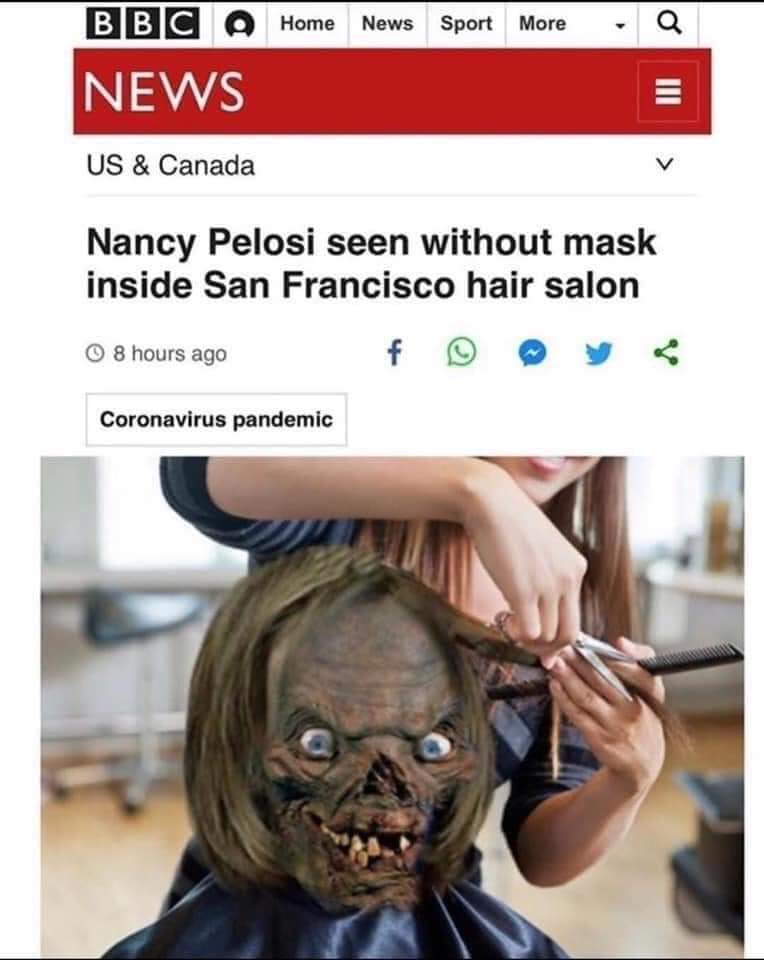Screen dimensions: 764x960
Task: Open the article's hair salon image
Action: (392, 707)
